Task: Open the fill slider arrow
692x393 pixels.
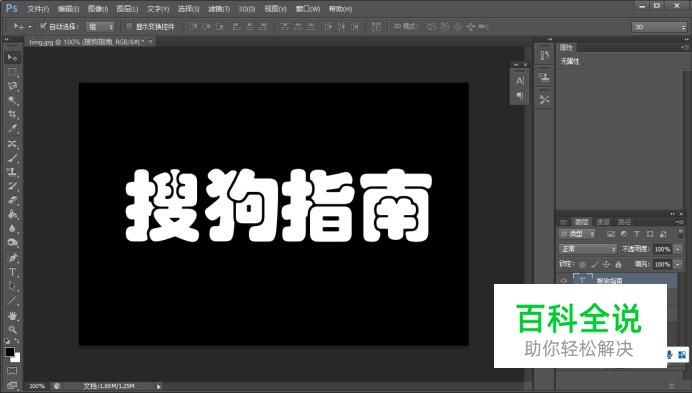Action: point(678,264)
